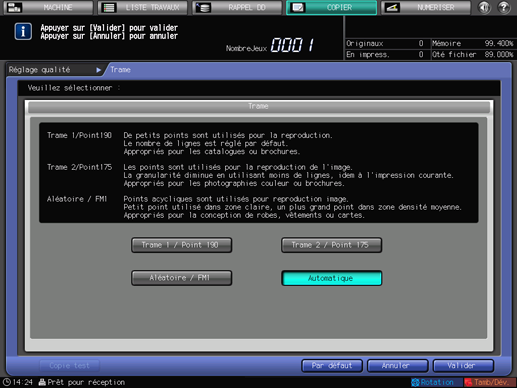This screenshot has width=517, height=388.
Task: Click the Aléatoire / FM1 description text
Action: click(292, 207)
